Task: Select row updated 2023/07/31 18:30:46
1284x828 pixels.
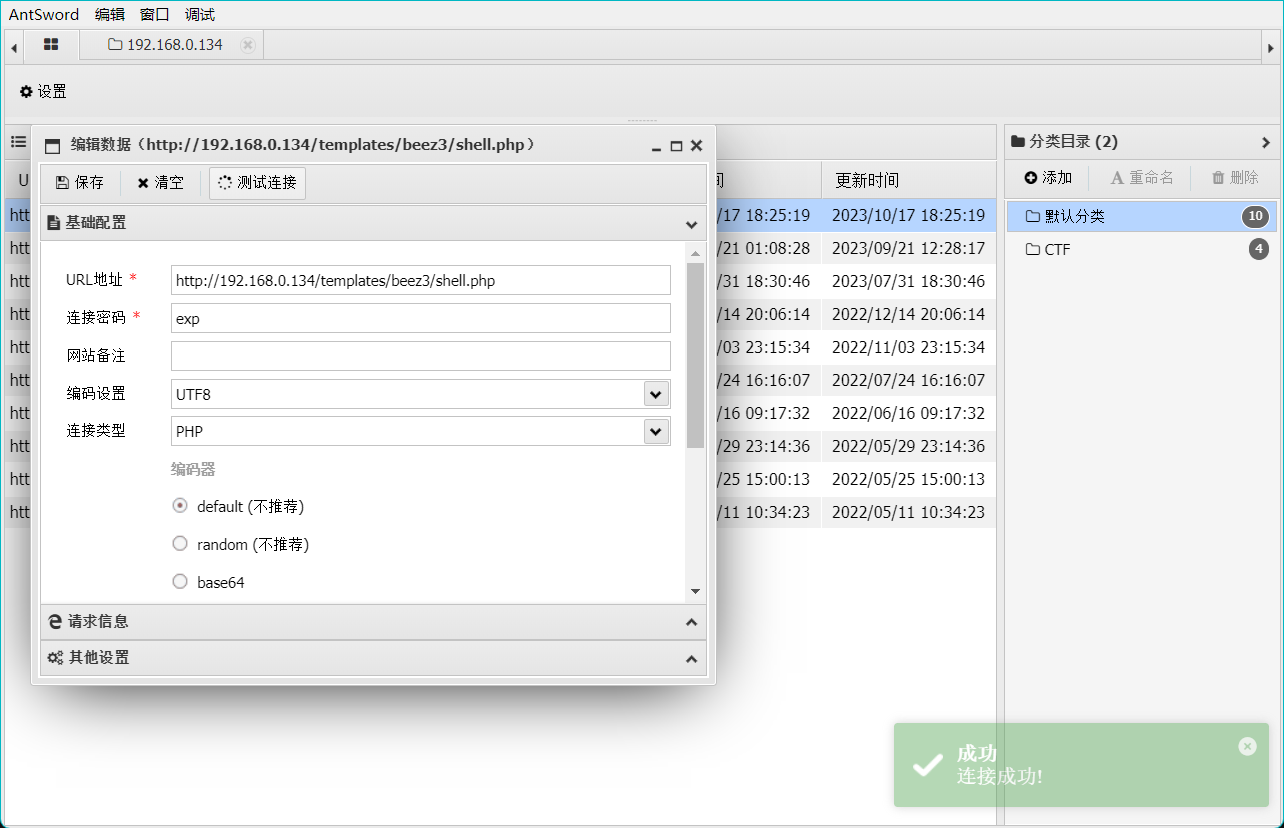Action: pos(908,281)
